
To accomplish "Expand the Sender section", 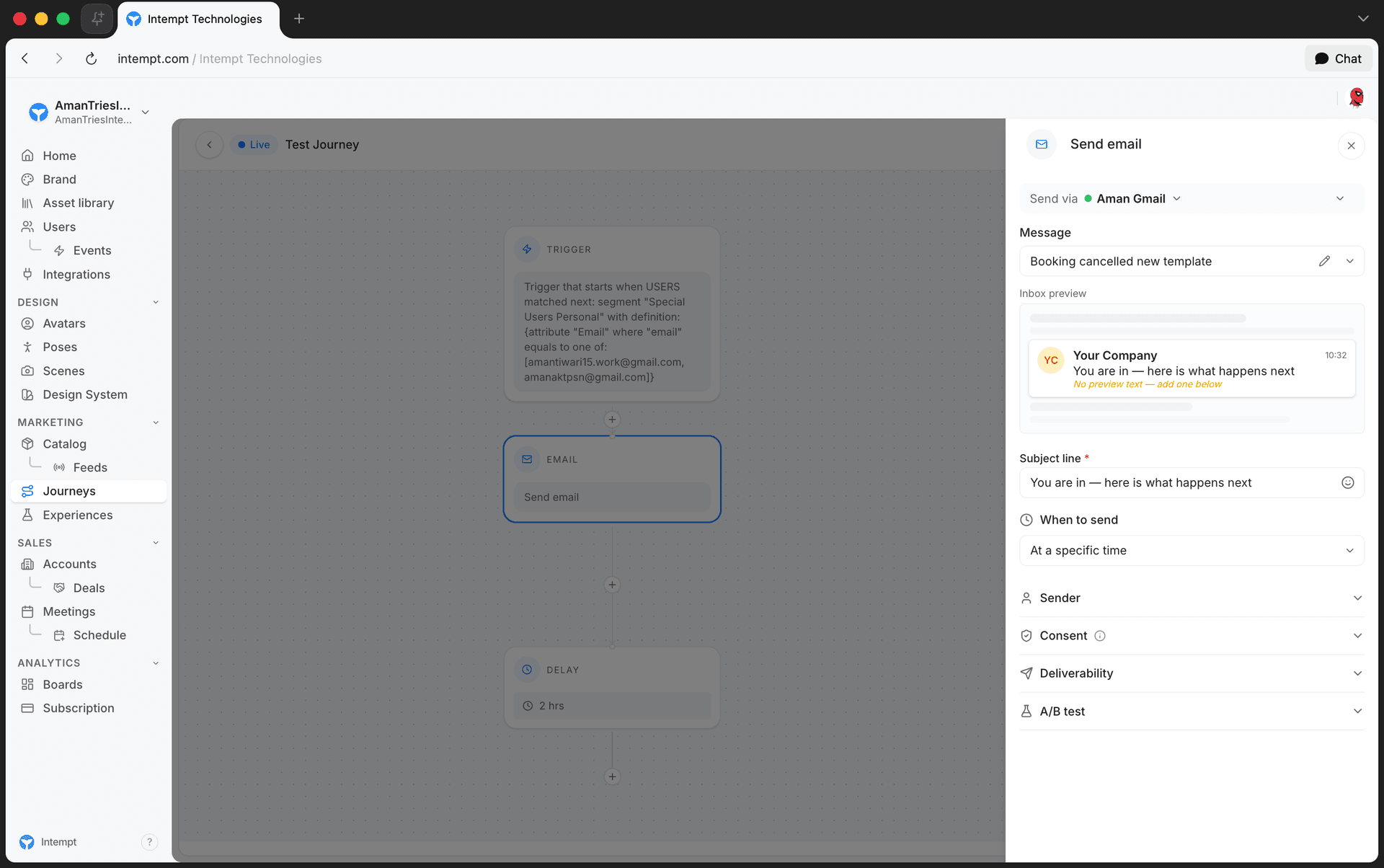I will pyautogui.click(x=1192, y=598).
